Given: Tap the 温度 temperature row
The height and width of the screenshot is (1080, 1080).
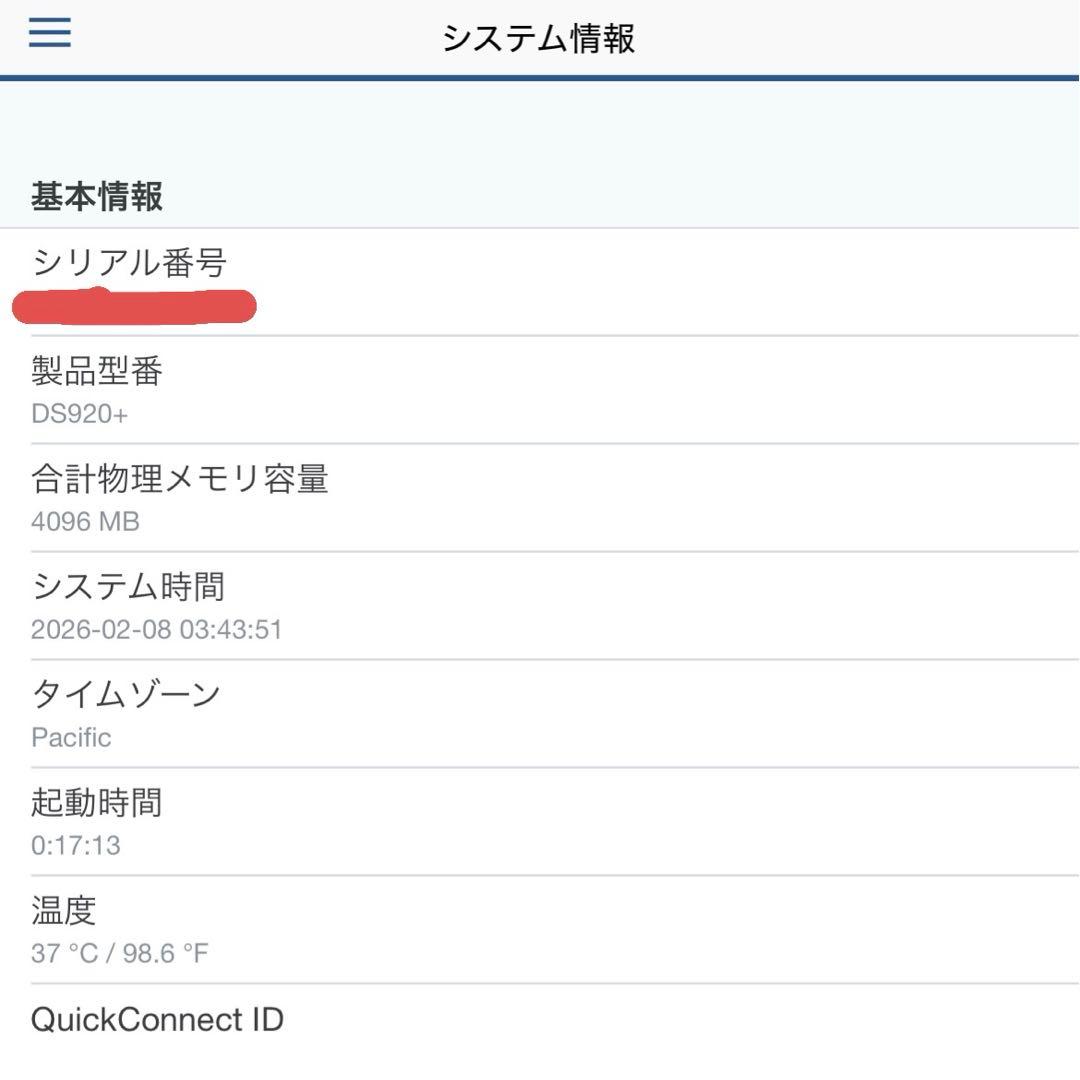Looking at the screenshot, I should [x=65, y=910].
